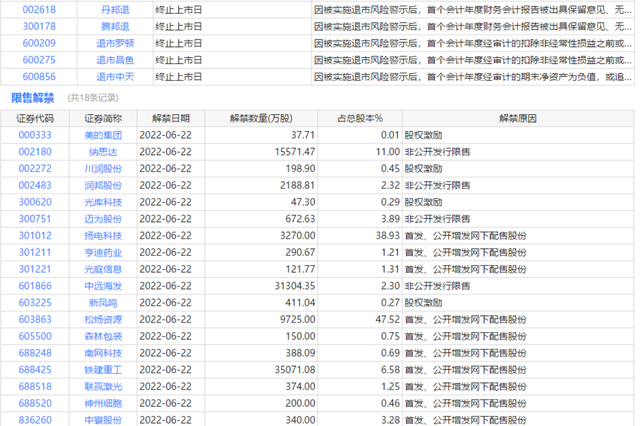The image size is (640, 426).
Task: Open stock code link 301221
Action: coord(35,269)
